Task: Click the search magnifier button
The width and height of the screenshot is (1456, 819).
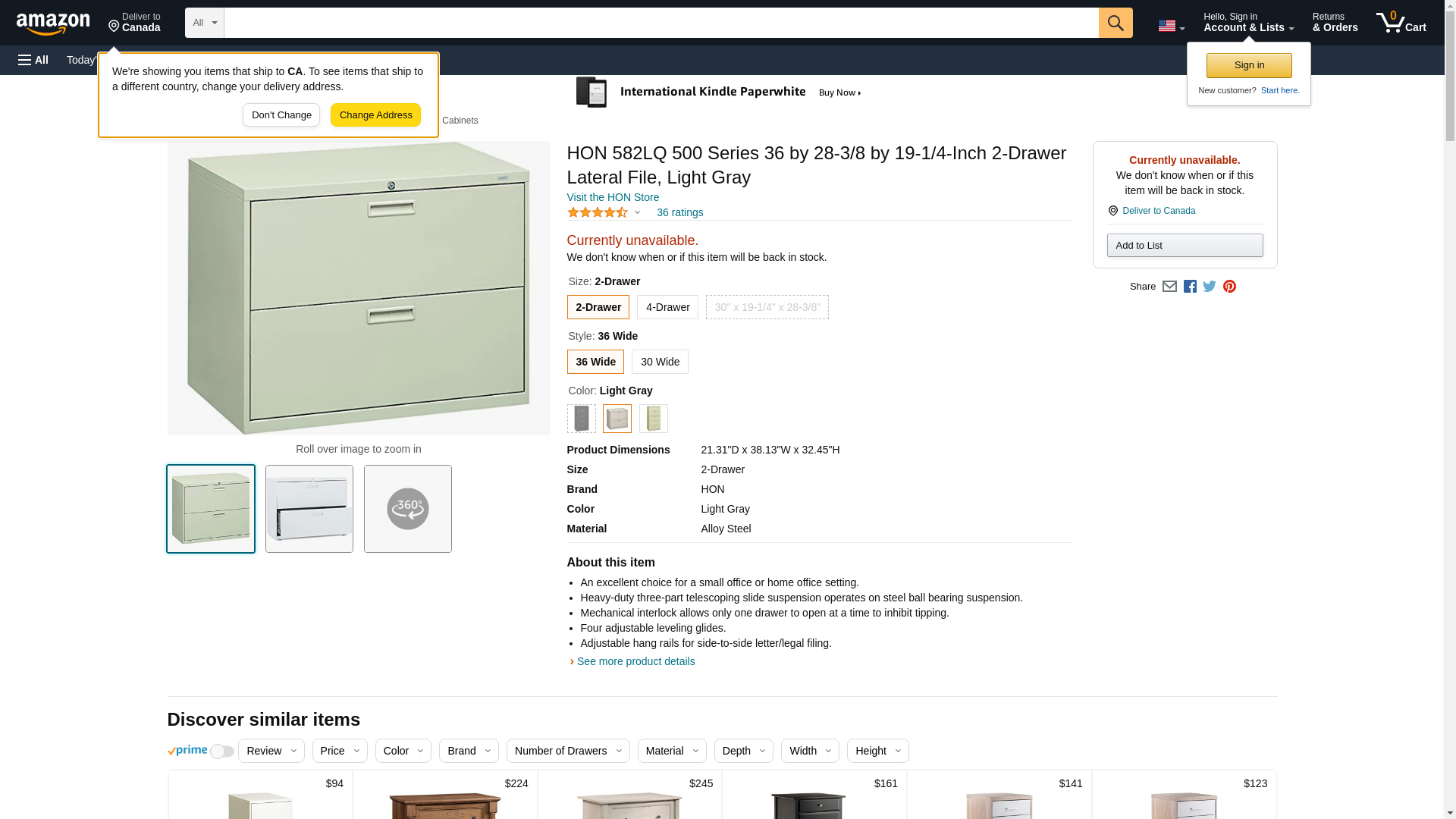Action: coord(1115,23)
